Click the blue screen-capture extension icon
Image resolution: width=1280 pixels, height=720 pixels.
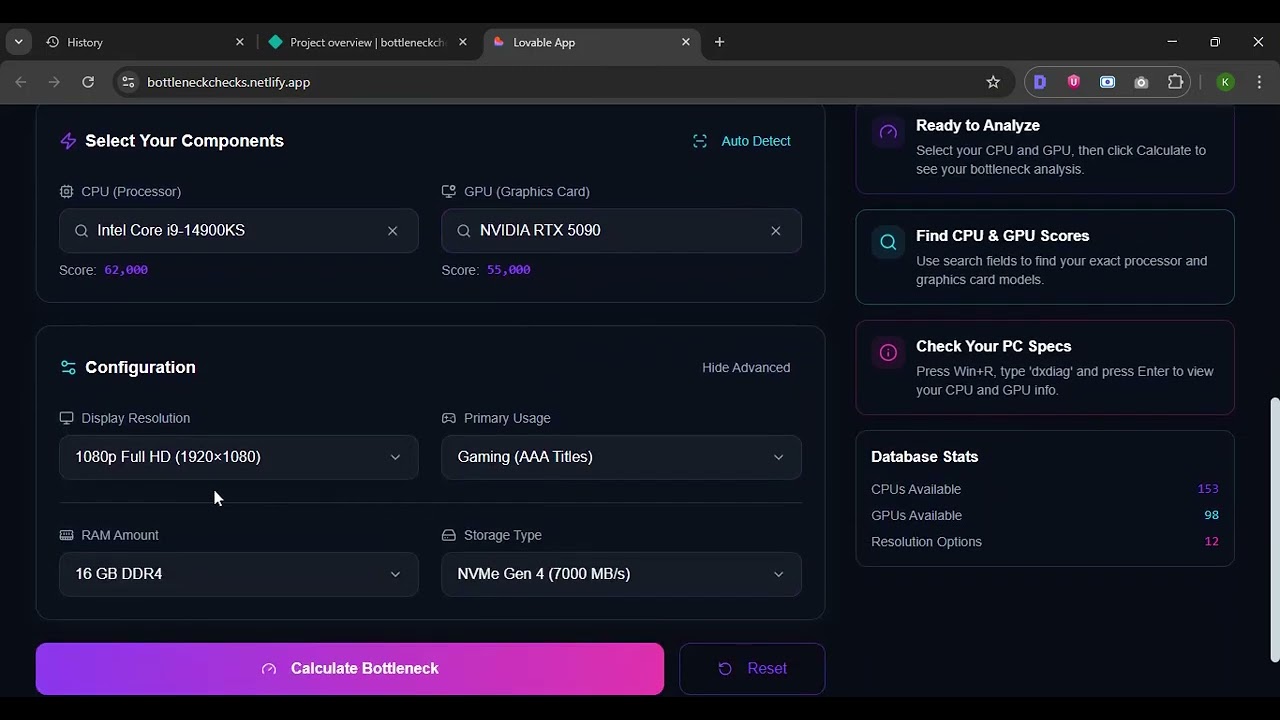[1108, 82]
